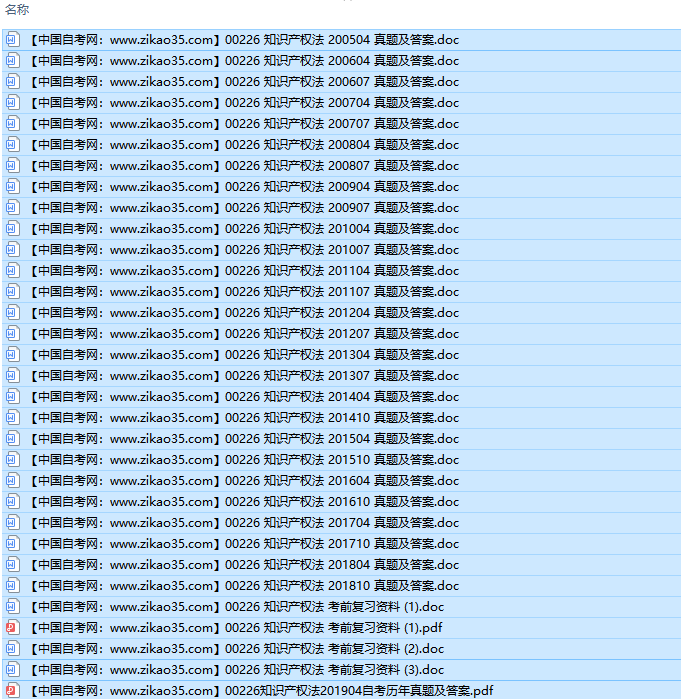Click doc icon of 201104 真题及答案 file

(x=12, y=271)
